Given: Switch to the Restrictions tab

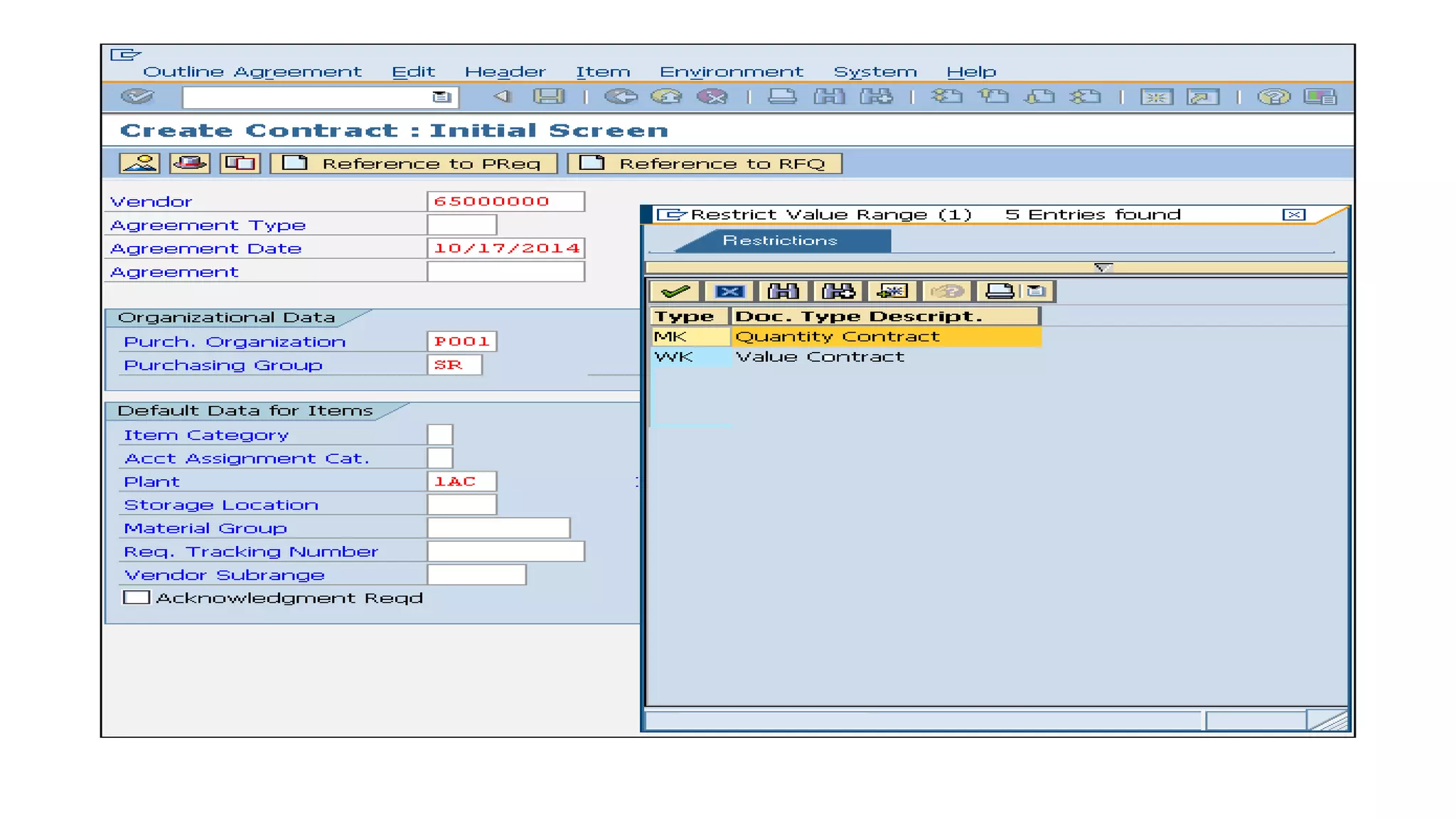Looking at the screenshot, I should (x=780, y=241).
